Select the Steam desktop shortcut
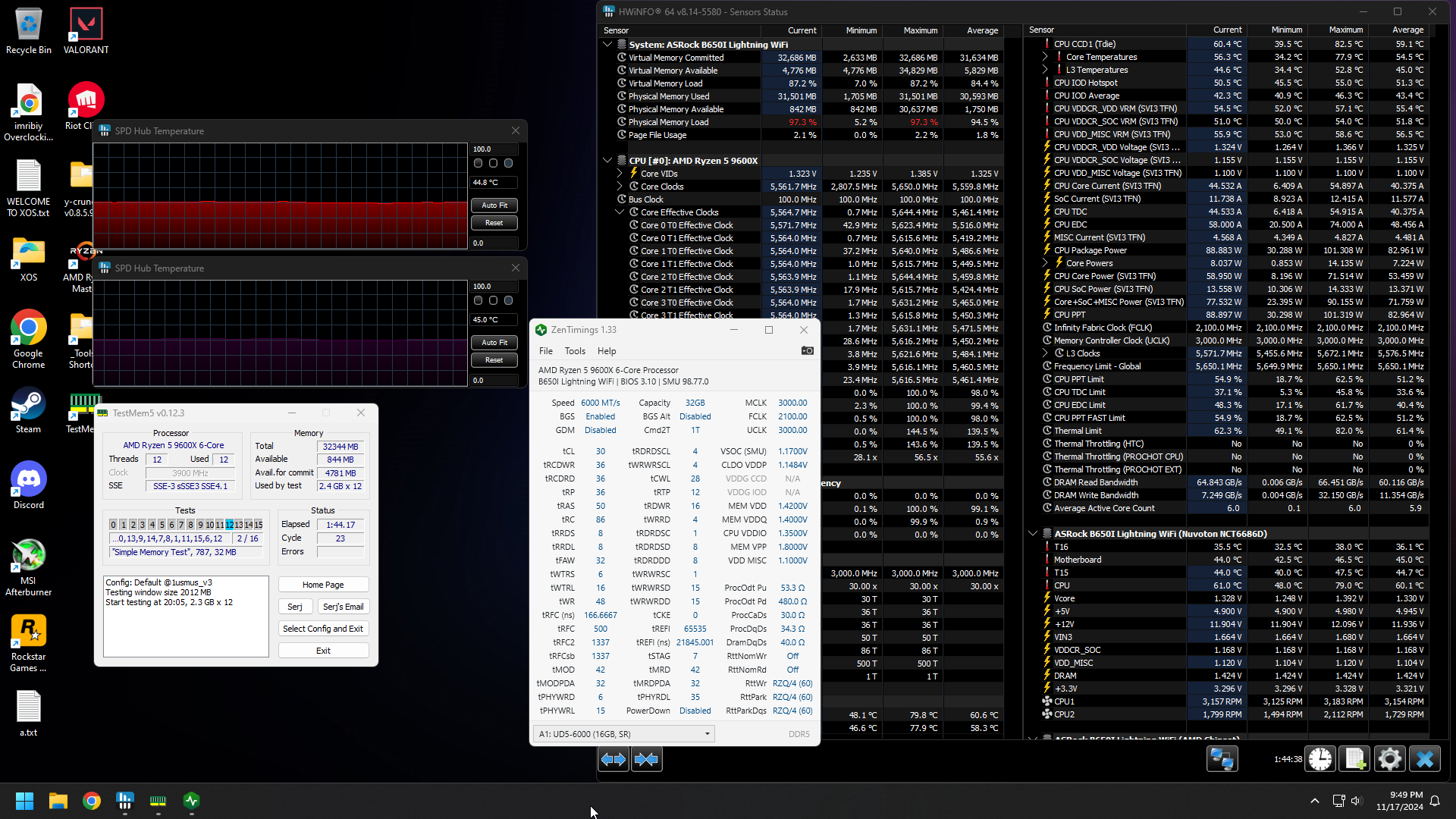The width and height of the screenshot is (1456, 819). coord(29,410)
